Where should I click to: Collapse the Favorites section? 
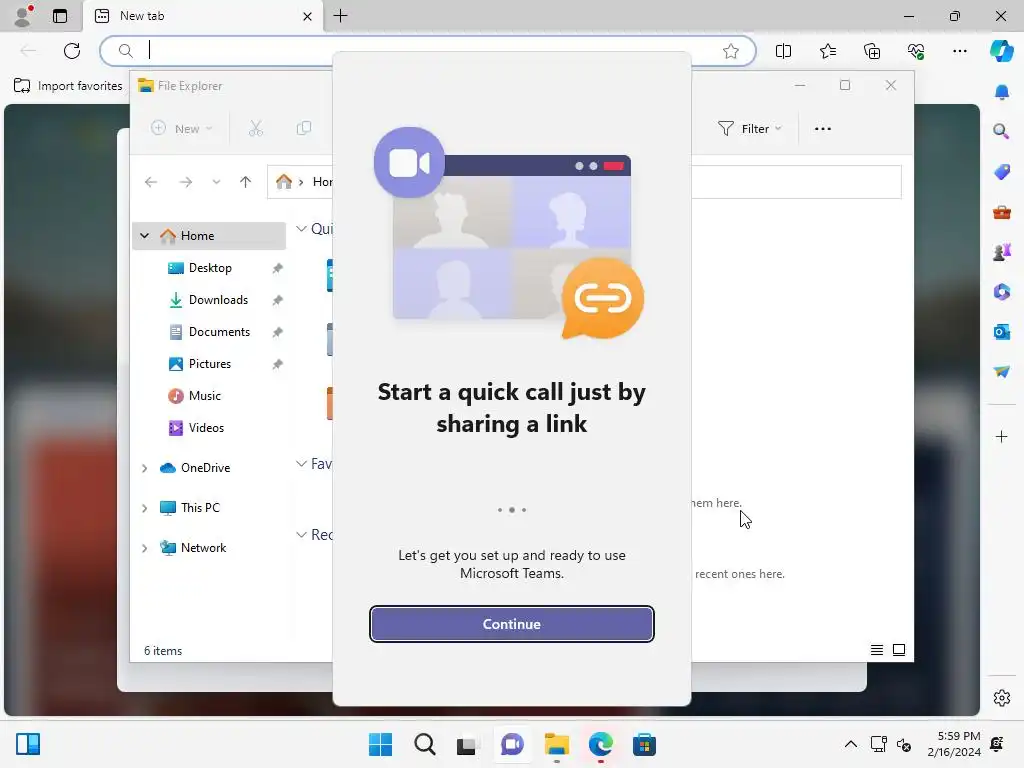(x=301, y=464)
